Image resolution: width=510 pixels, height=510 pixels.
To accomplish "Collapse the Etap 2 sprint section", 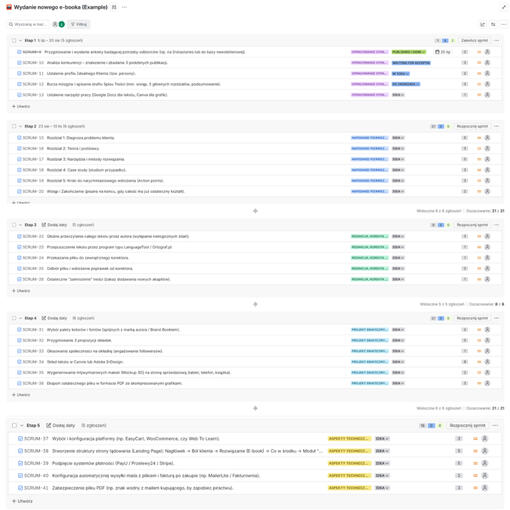I will [20, 126].
